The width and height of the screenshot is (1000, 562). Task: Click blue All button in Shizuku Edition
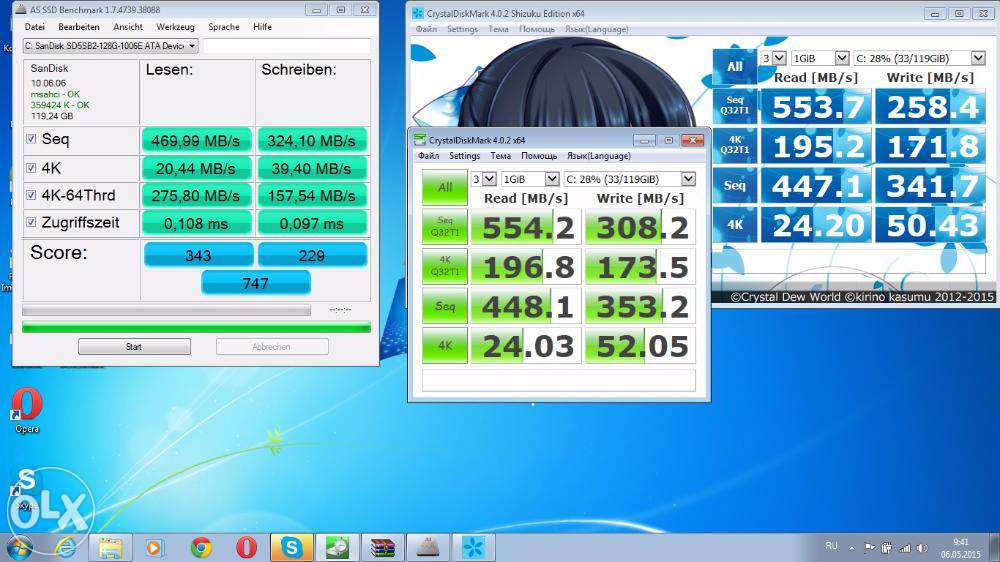tap(735, 66)
